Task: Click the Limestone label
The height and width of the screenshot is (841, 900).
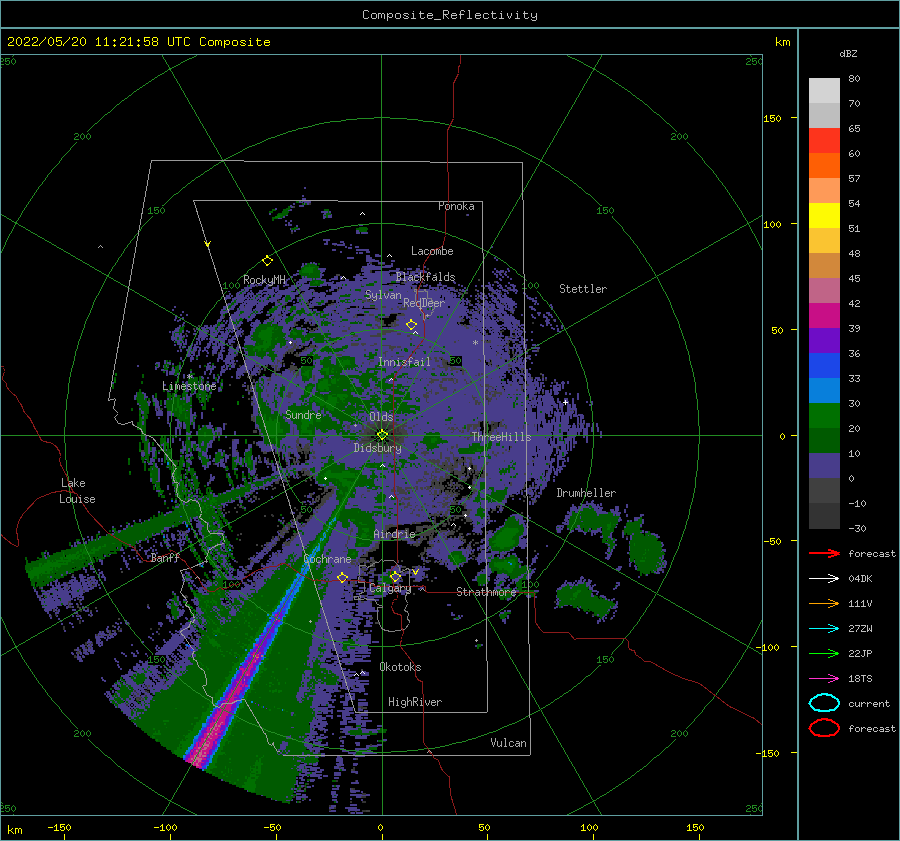Action: 189,386
